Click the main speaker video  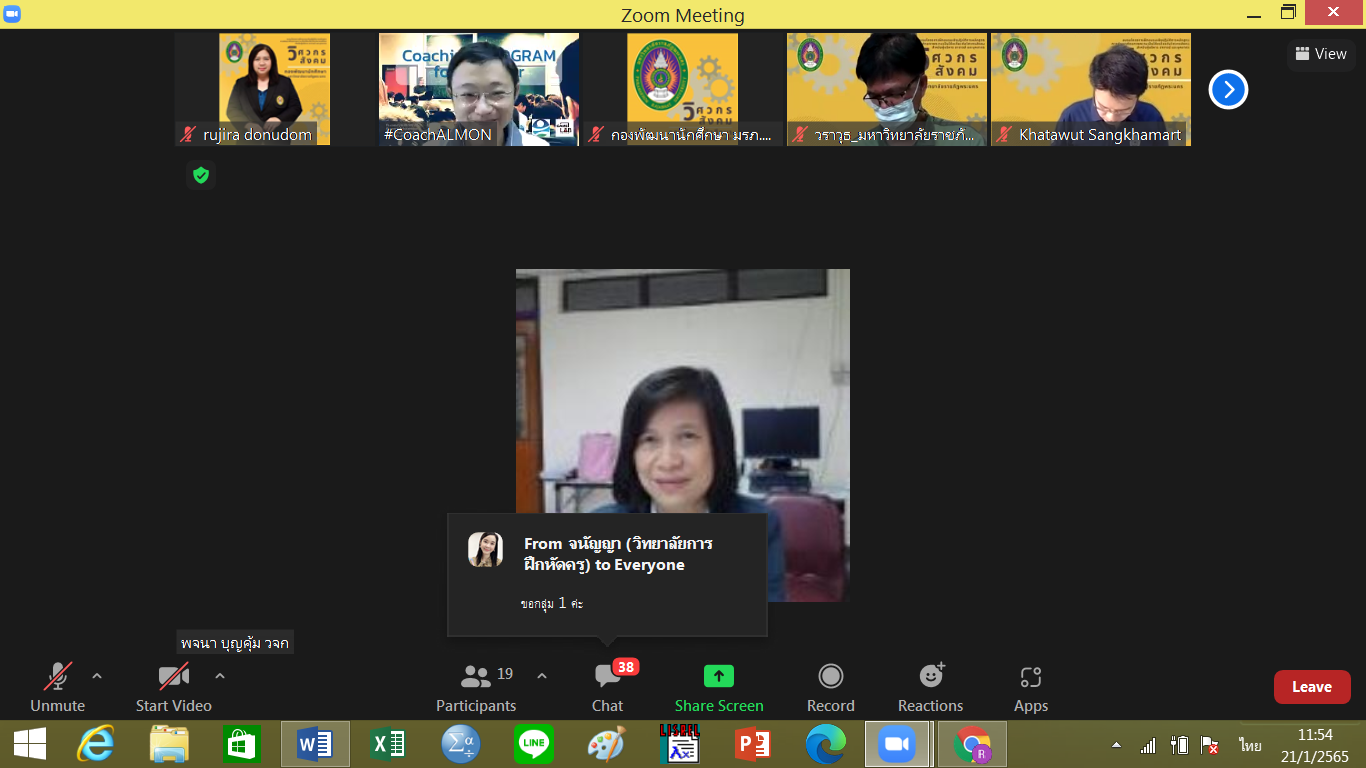pos(683,435)
